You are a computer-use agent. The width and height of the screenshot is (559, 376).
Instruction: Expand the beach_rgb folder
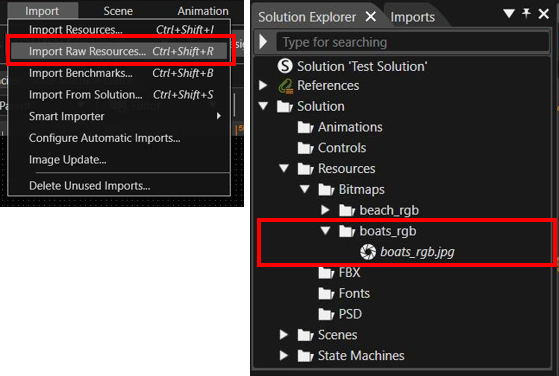coord(325,210)
